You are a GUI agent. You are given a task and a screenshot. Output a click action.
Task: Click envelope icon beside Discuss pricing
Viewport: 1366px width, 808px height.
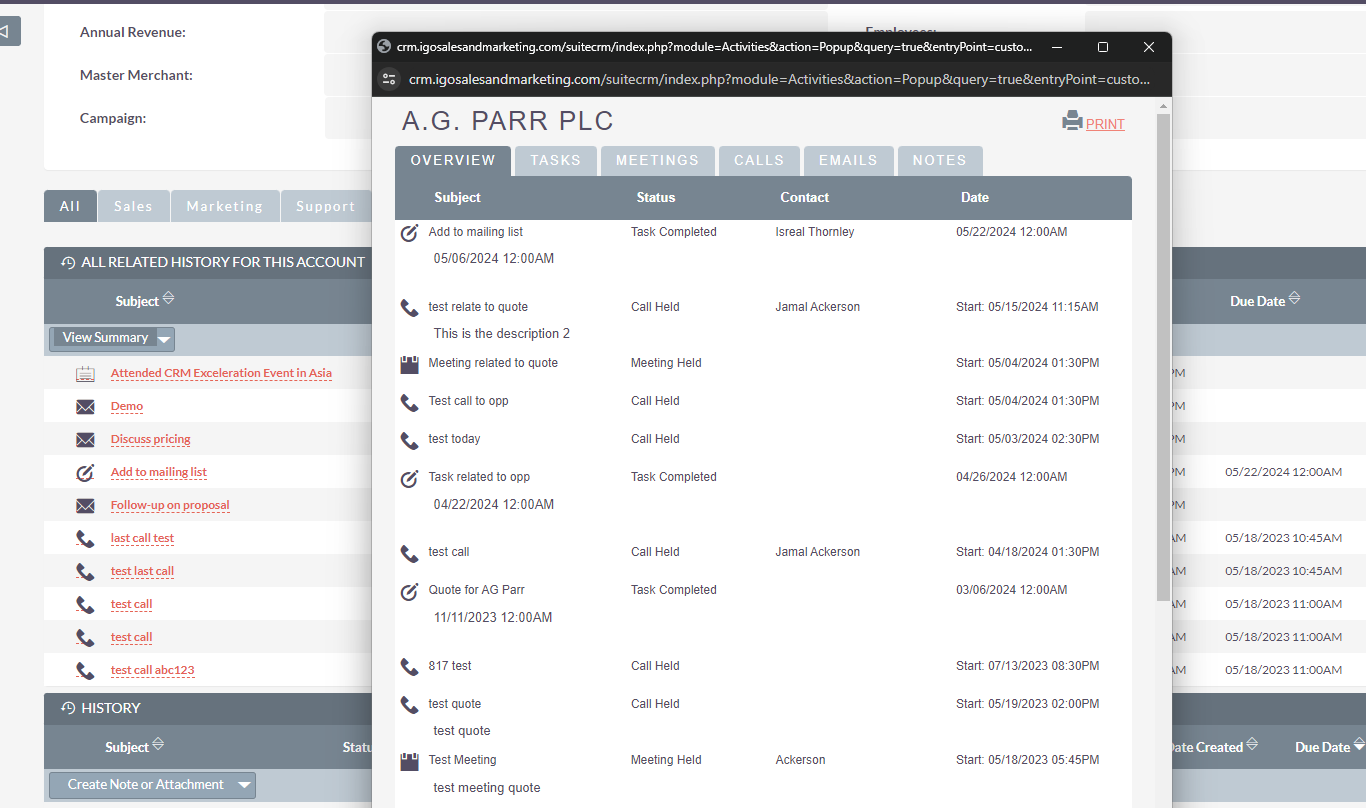click(85, 440)
